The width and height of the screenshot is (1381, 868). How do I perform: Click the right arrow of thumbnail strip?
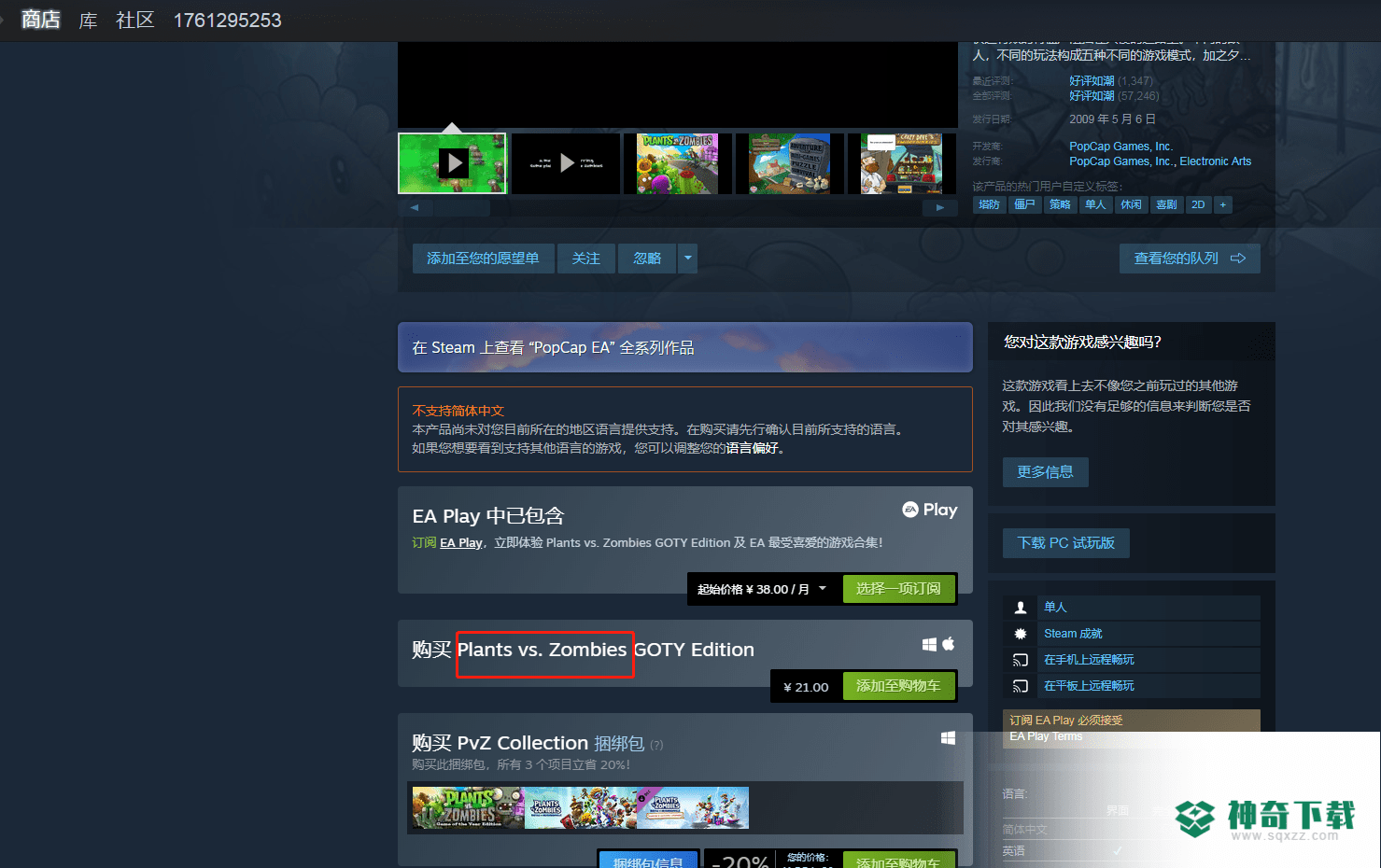click(940, 207)
